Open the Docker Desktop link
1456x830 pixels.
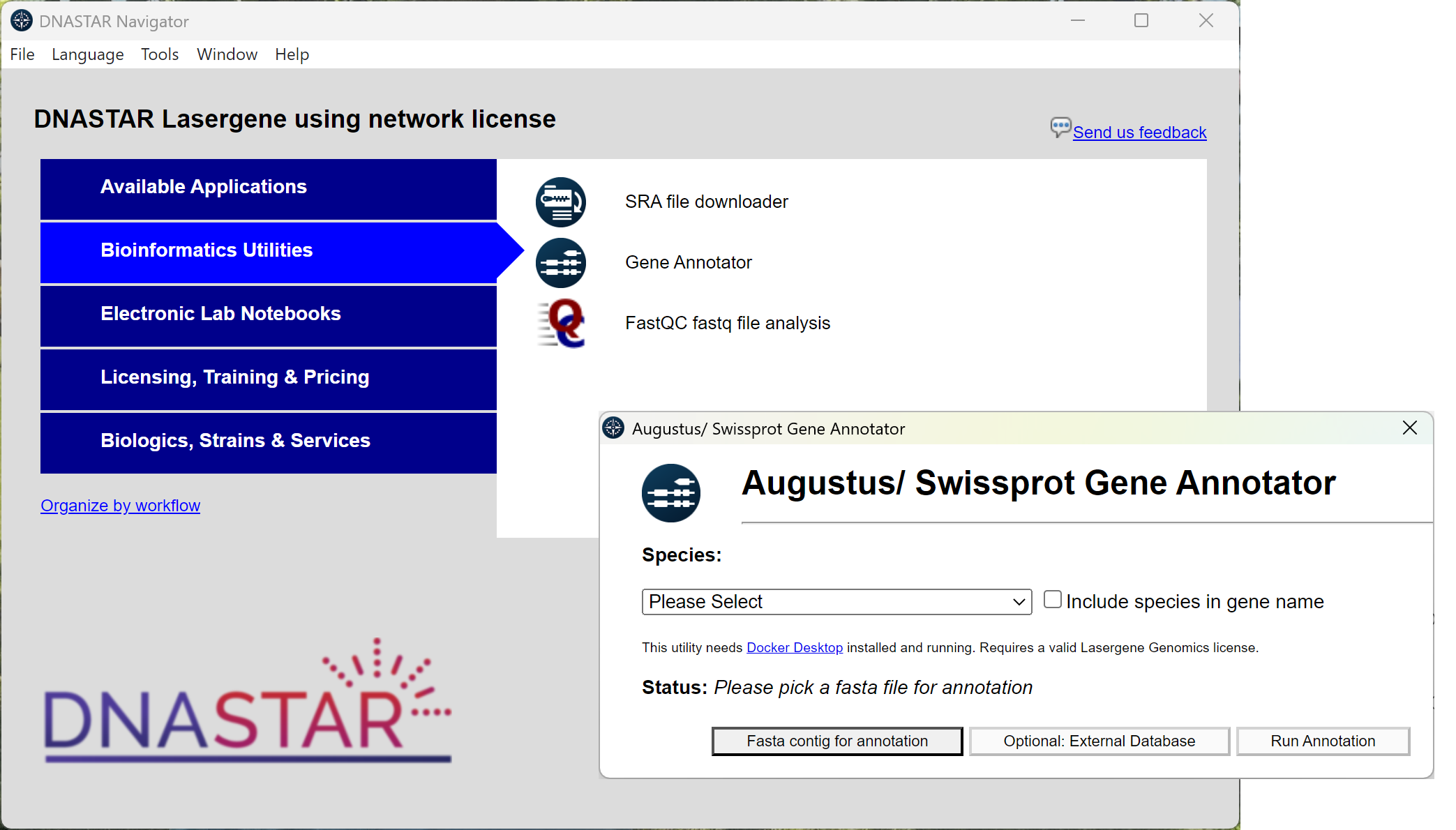[x=795, y=647]
